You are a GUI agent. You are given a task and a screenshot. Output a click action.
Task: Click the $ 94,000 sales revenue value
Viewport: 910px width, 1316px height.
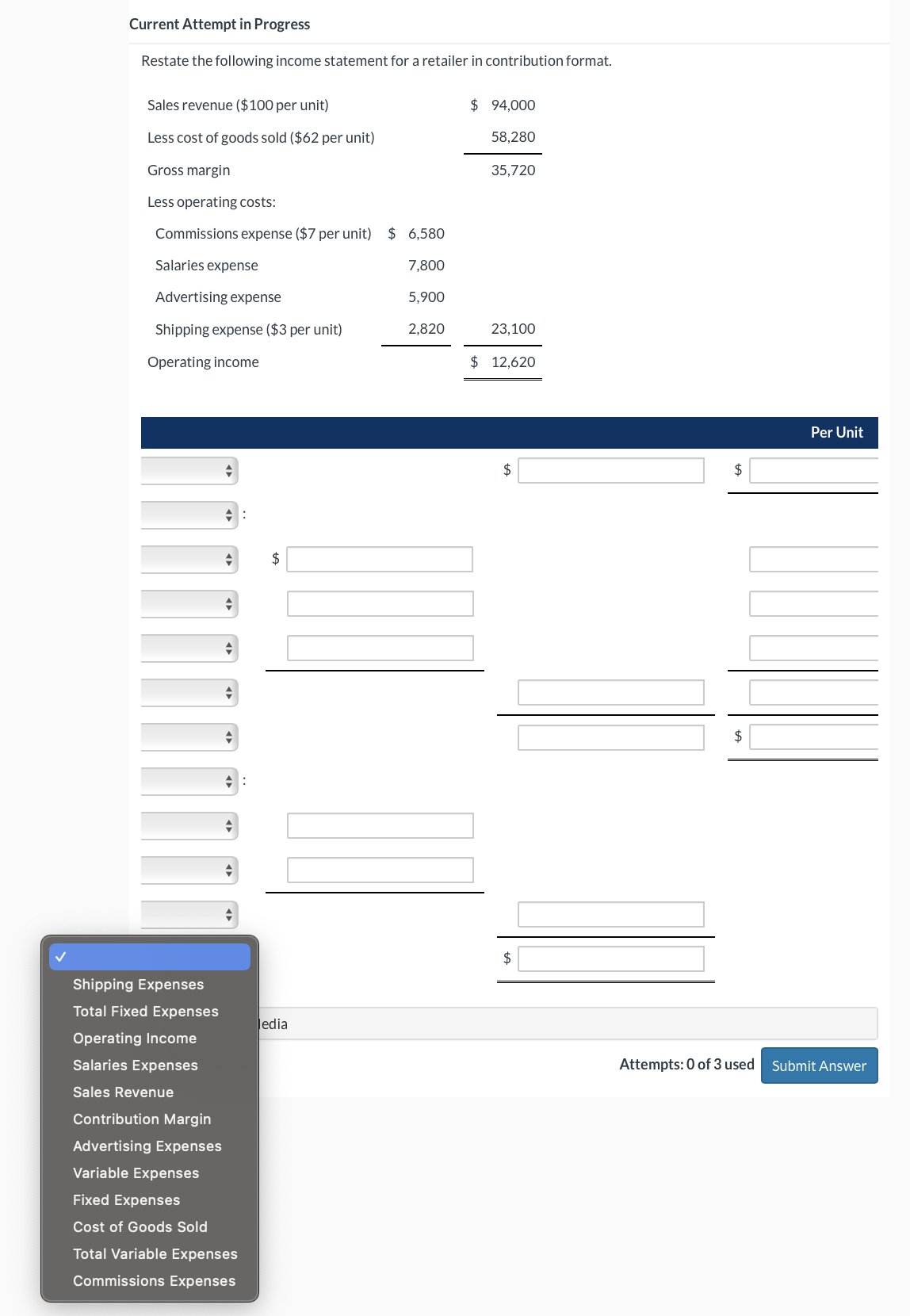(x=503, y=105)
